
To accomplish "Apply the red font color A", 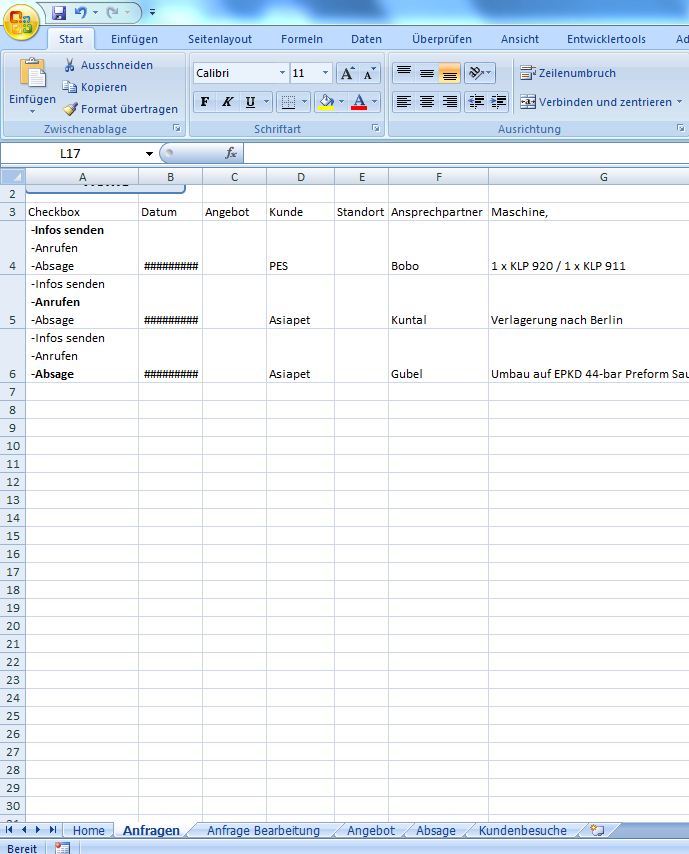I will (x=359, y=102).
